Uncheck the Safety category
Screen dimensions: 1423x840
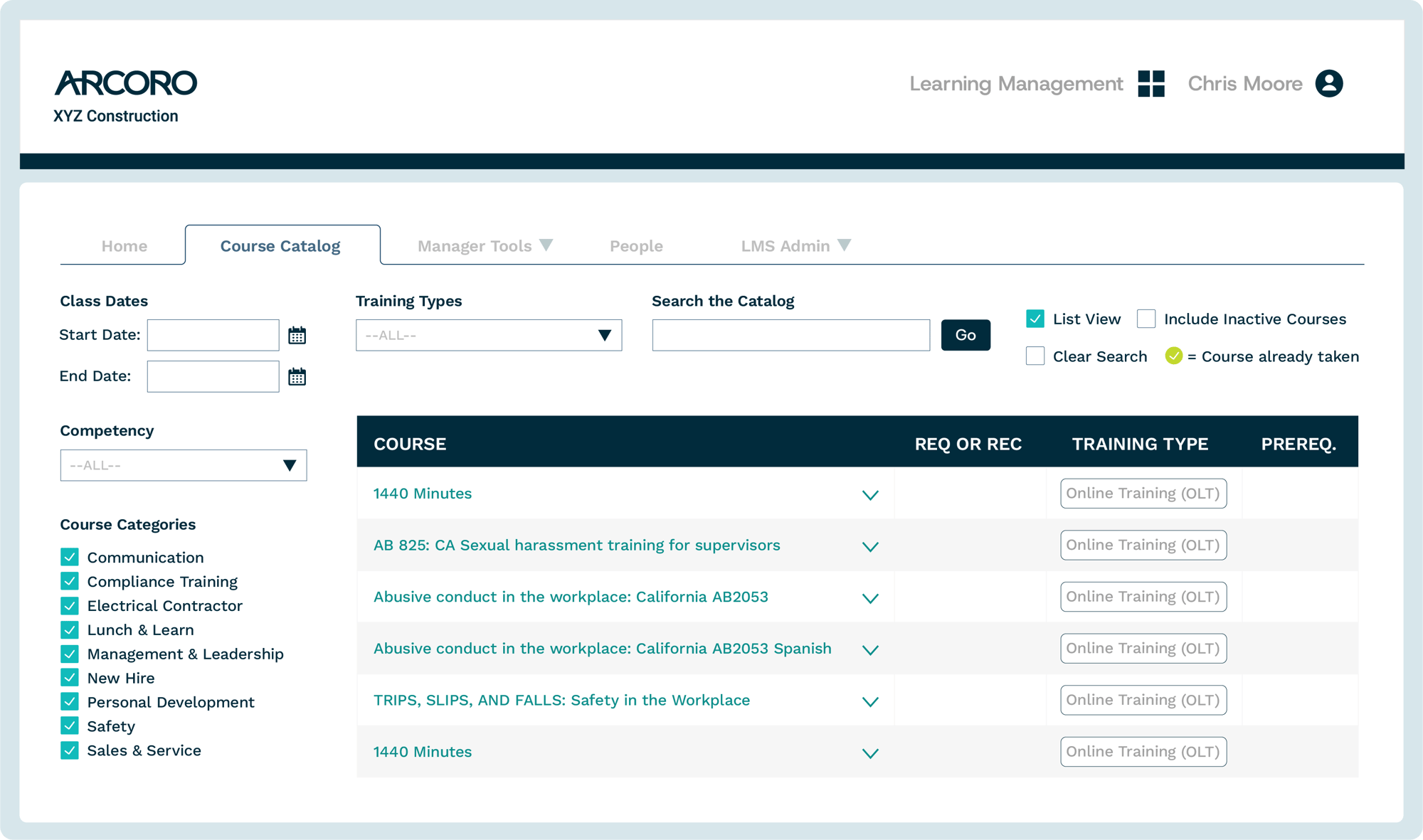[x=70, y=726]
